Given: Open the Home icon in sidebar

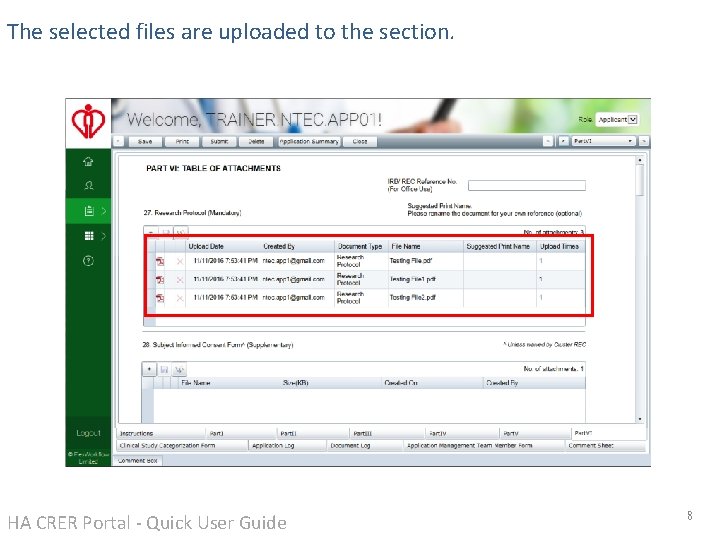Looking at the screenshot, I should pos(88,162).
